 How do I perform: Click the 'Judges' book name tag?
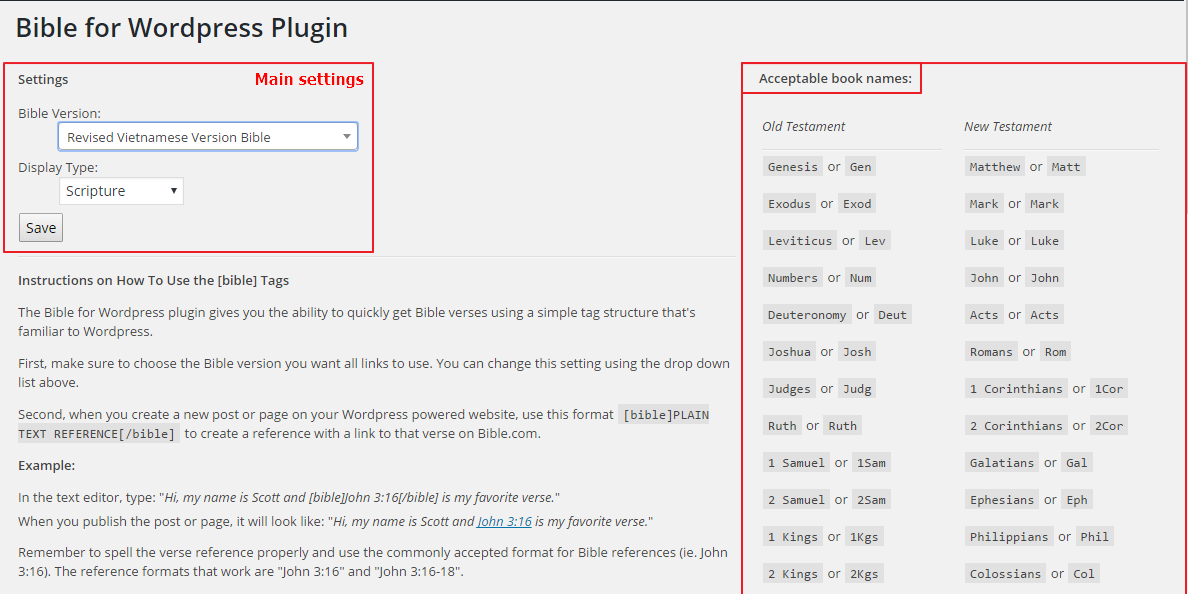(789, 389)
